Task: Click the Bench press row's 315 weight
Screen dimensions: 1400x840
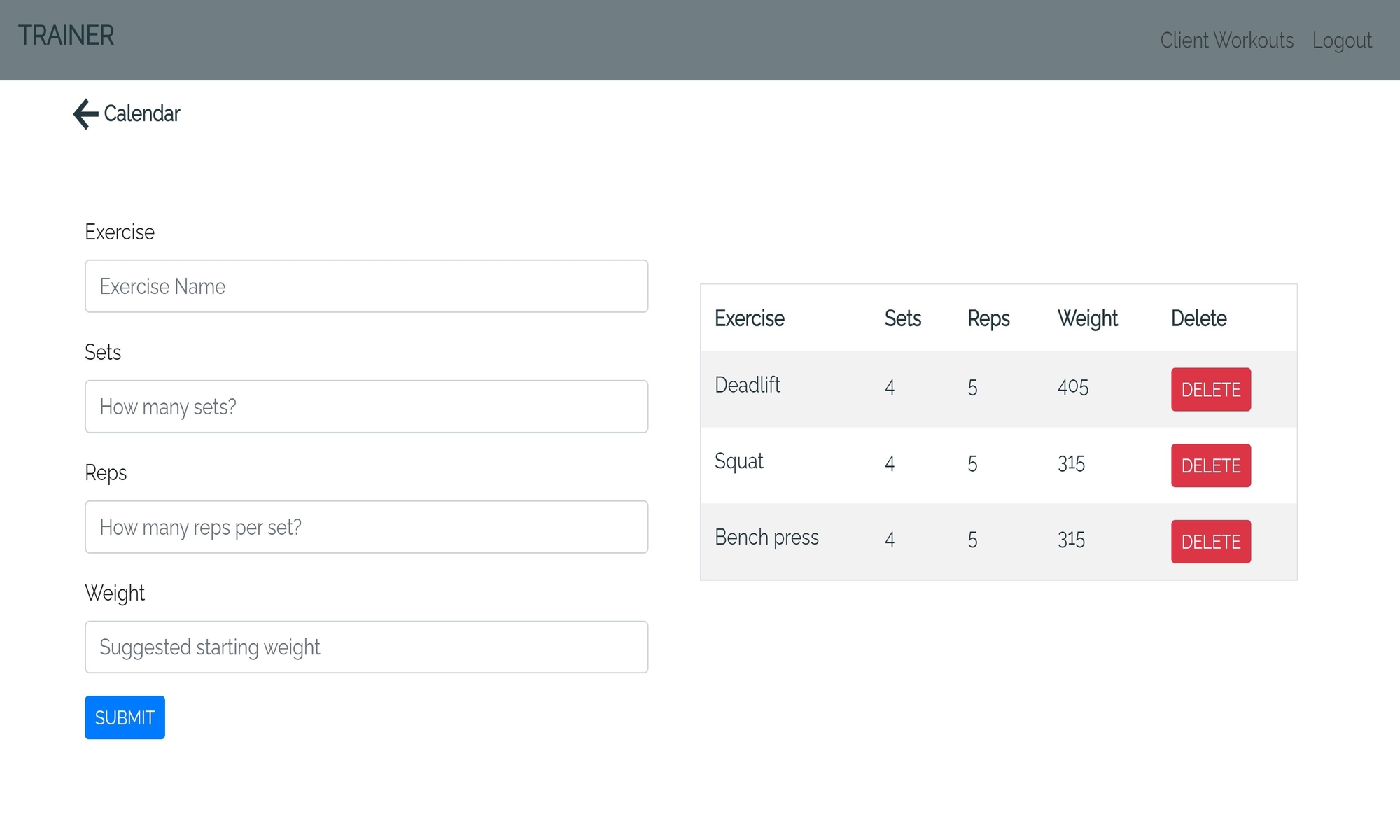Action: pos(1071,540)
